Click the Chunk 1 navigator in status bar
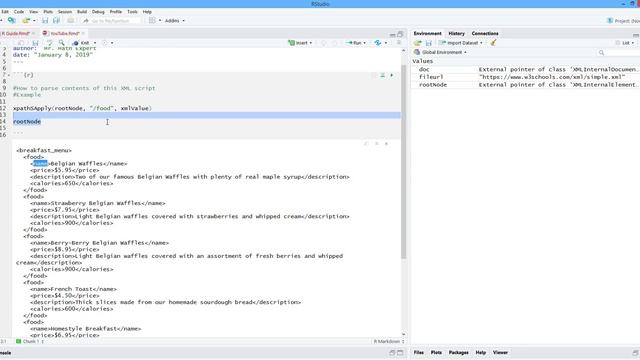The height and width of the screenshot is (360, 640). tap(30, 341)
